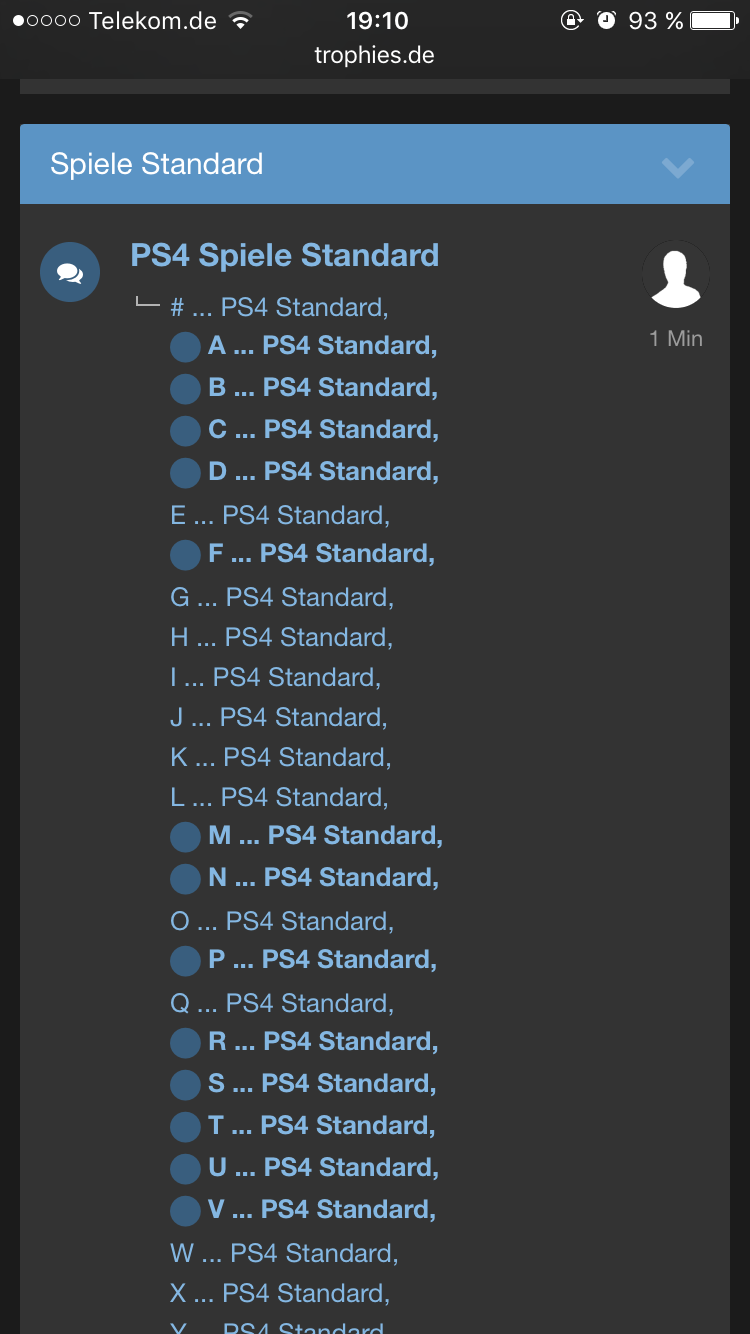Click the 1 Min last post time

(676, 338)
